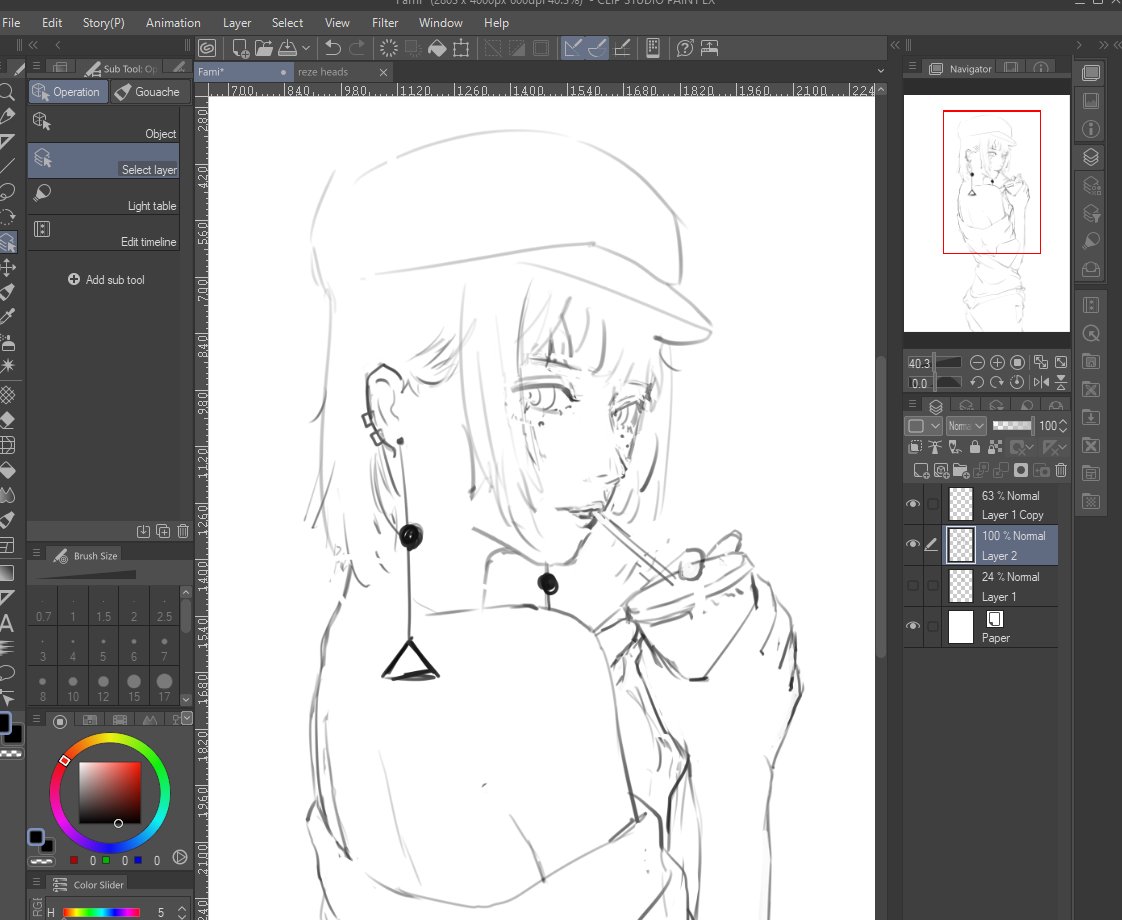The image size is (1122, 920).
Task: Delete the selected layer with trash icon
Action: (1061, 470)
